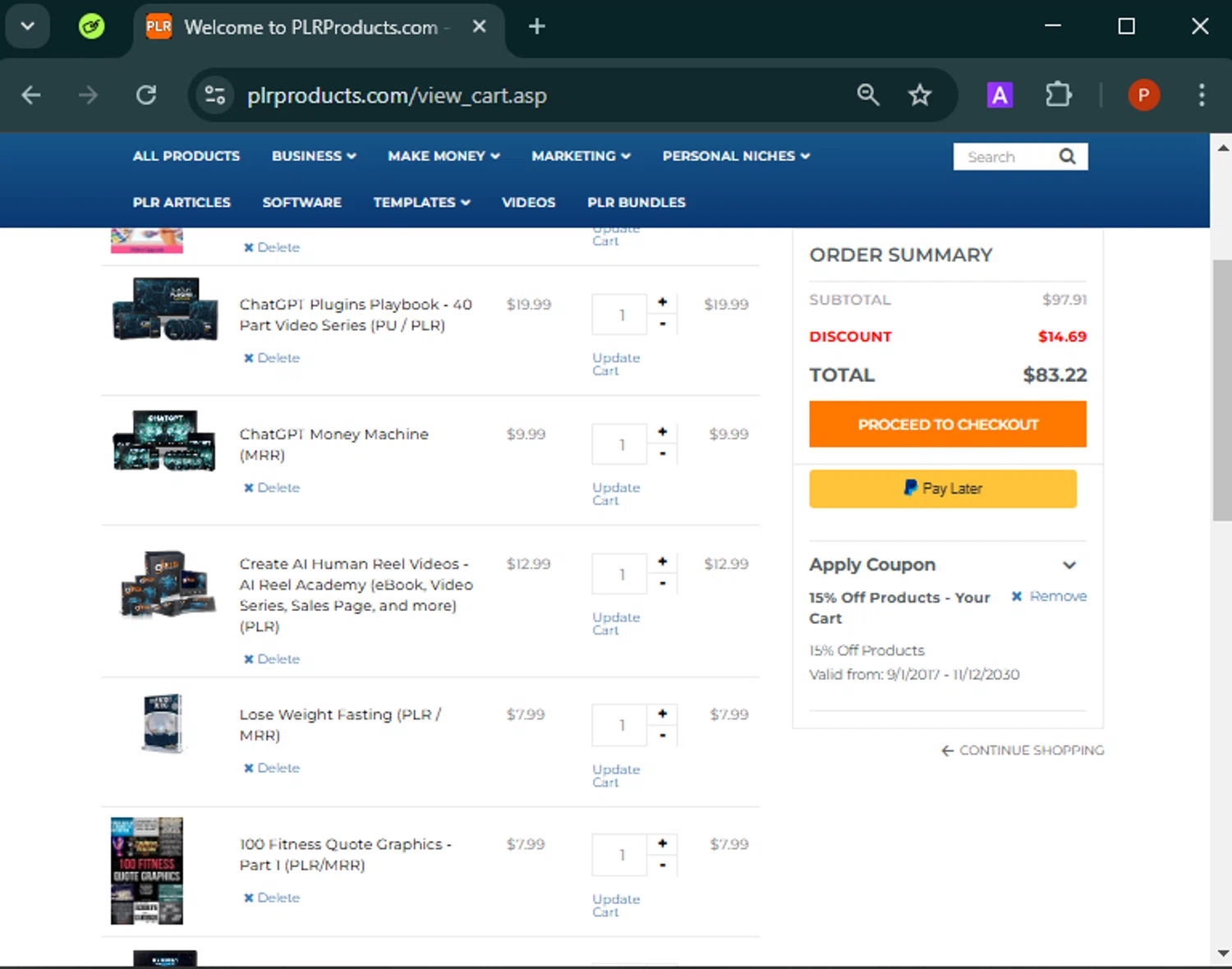Click the site Search input field
The height and width of the screenshot is (969, 1232).
[1006, 156]
